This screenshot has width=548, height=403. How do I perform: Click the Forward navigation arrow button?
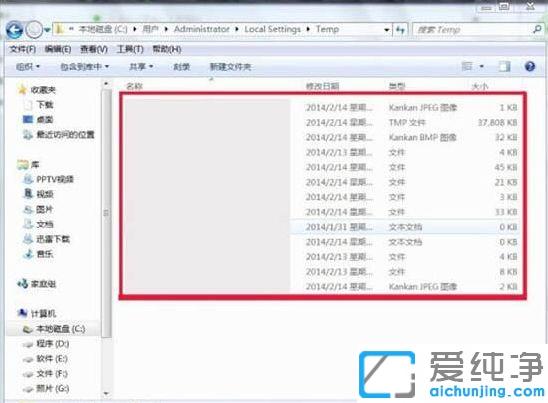pyautogui.click(x=34, y=30)
